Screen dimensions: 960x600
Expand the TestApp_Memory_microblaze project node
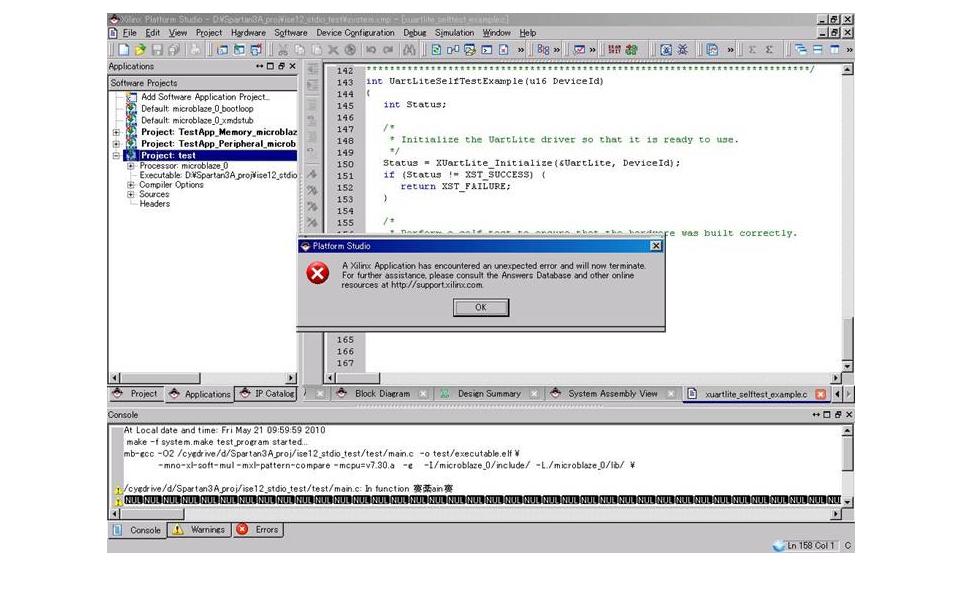tap(117, 132)
